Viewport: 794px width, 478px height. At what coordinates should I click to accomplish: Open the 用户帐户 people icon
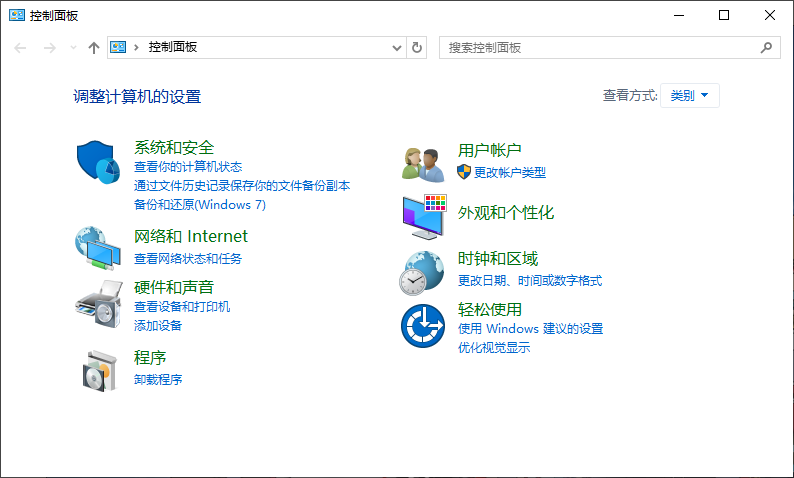click(423, 165)
